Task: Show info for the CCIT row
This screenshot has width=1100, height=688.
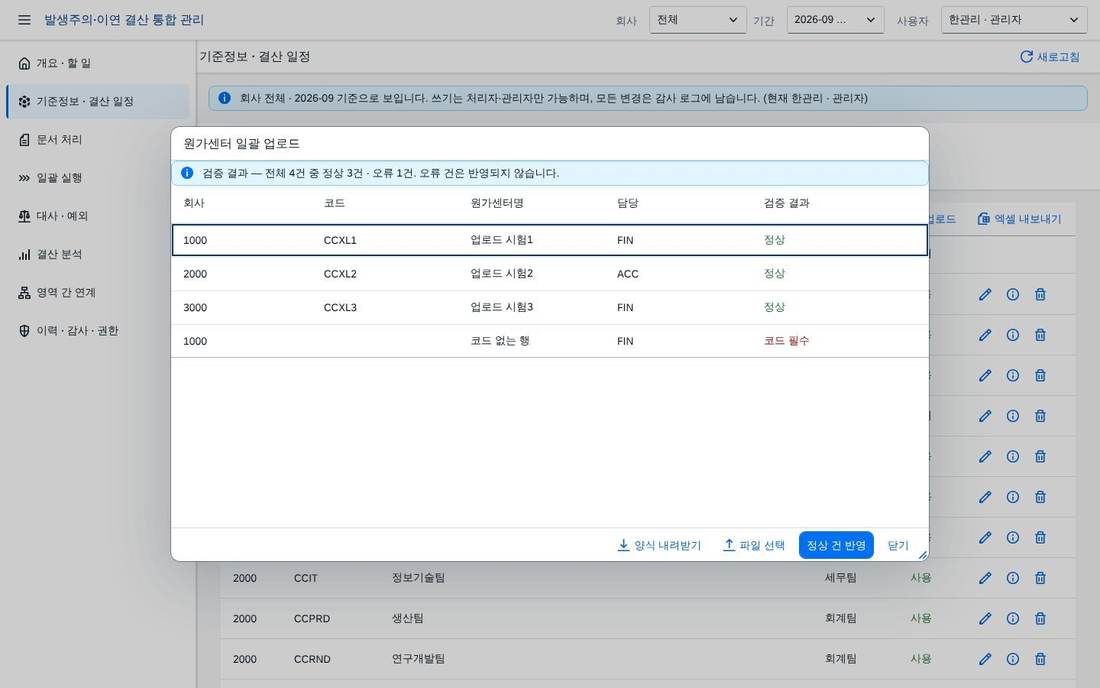Action: 1012,578
